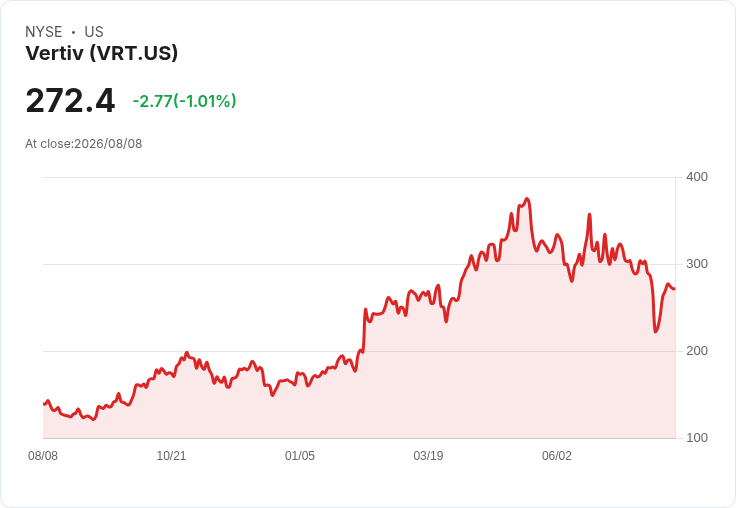Click the 100 y-axis label

click(x=697, y=438)
